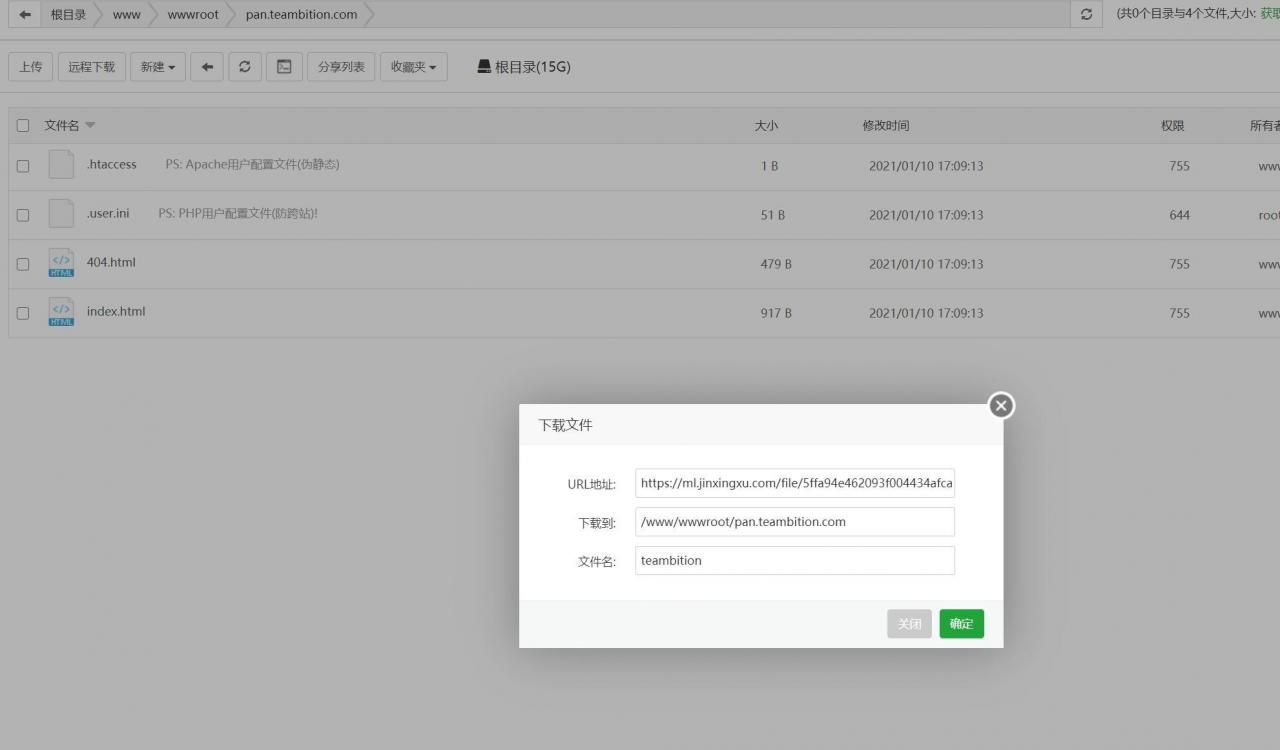Click the refresh icon beside the breadcrumb bar
The image size is (1280, 750).
(x=1086, y=15)
